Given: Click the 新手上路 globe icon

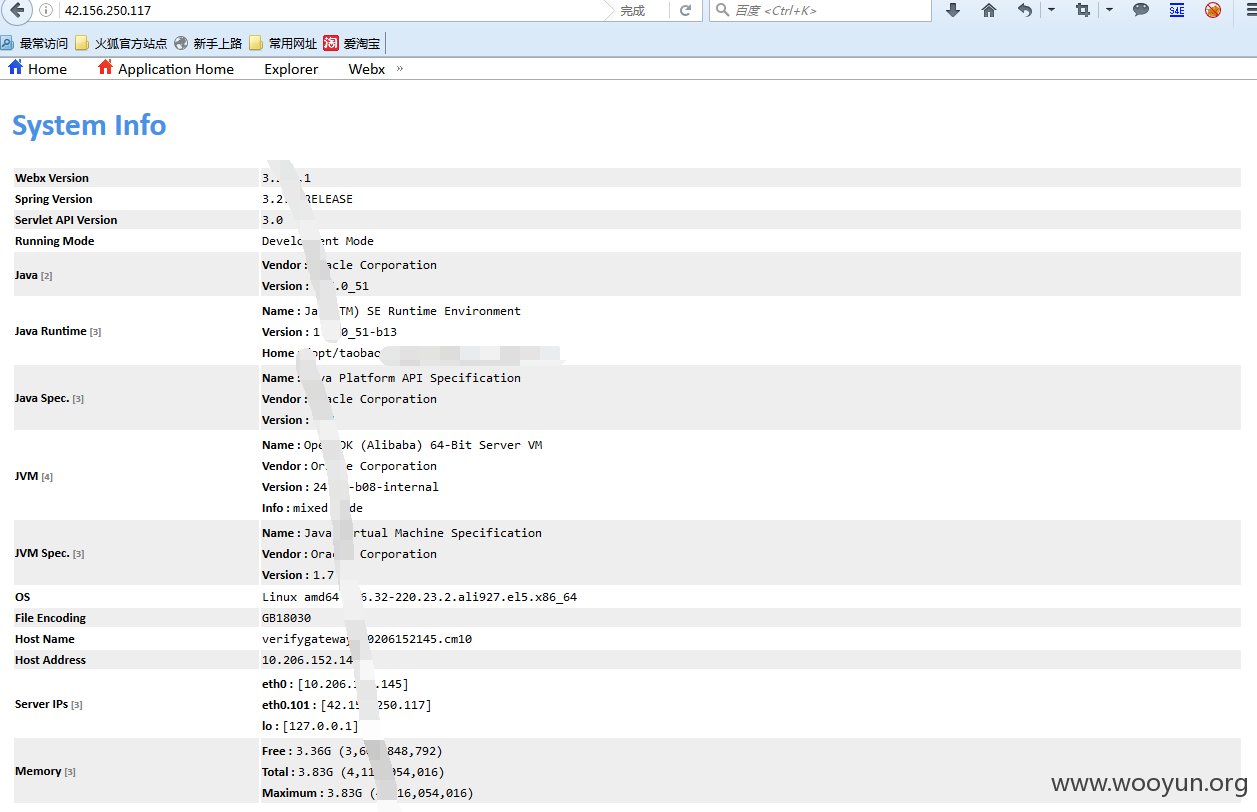Looking at the screenshot, I should (181, 43).
